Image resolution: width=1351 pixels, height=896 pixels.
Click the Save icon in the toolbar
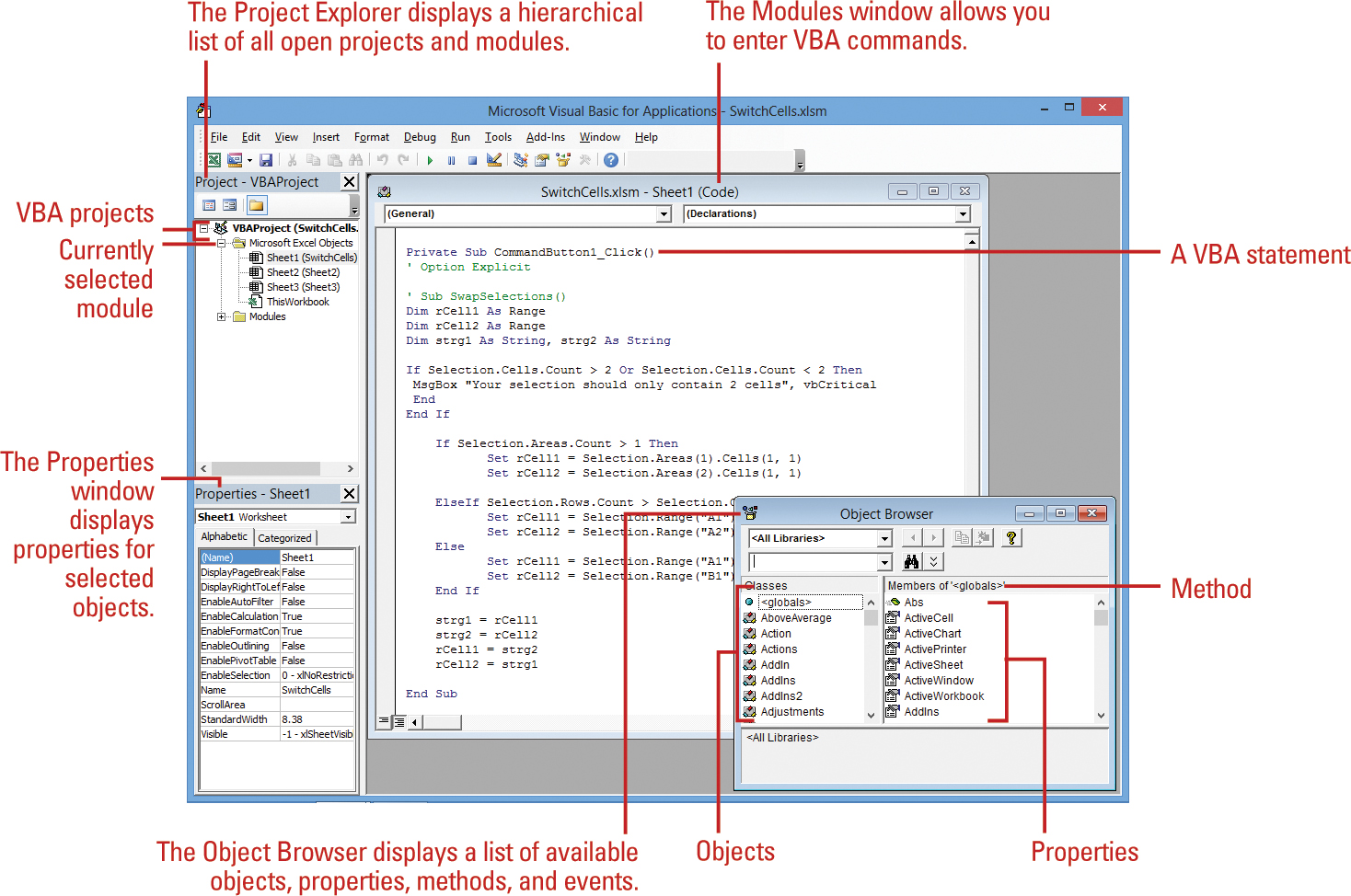pos(266,160)
